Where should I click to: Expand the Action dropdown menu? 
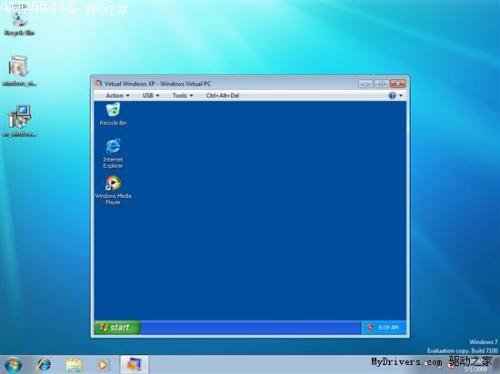coord(117,96)
